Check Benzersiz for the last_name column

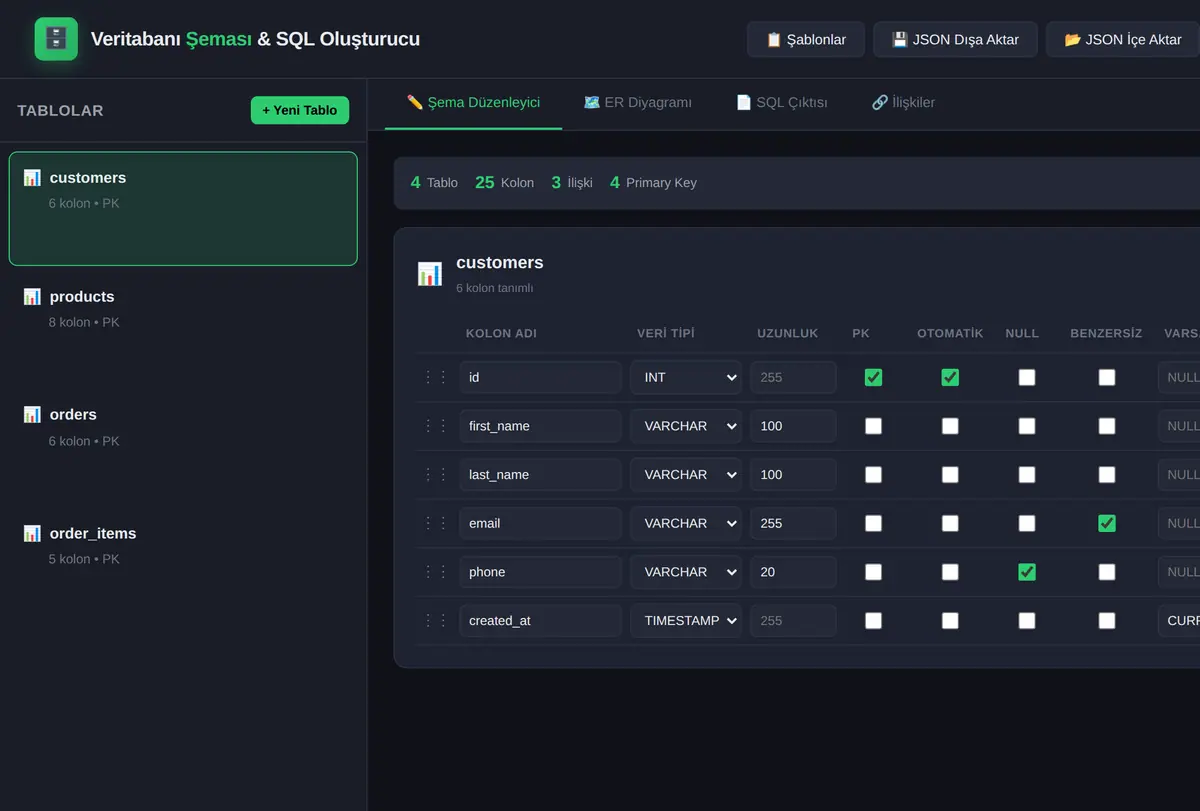tap(1107, 475)
